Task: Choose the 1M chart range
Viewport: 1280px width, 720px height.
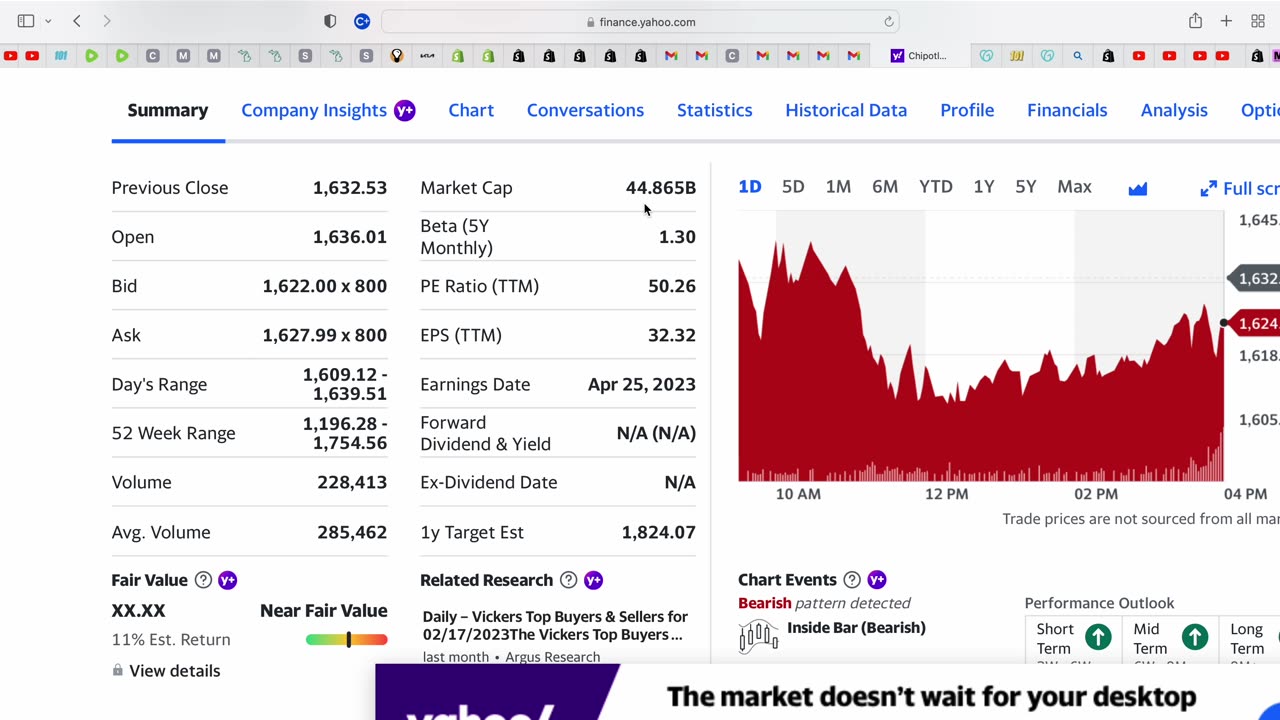Action: 838,187
